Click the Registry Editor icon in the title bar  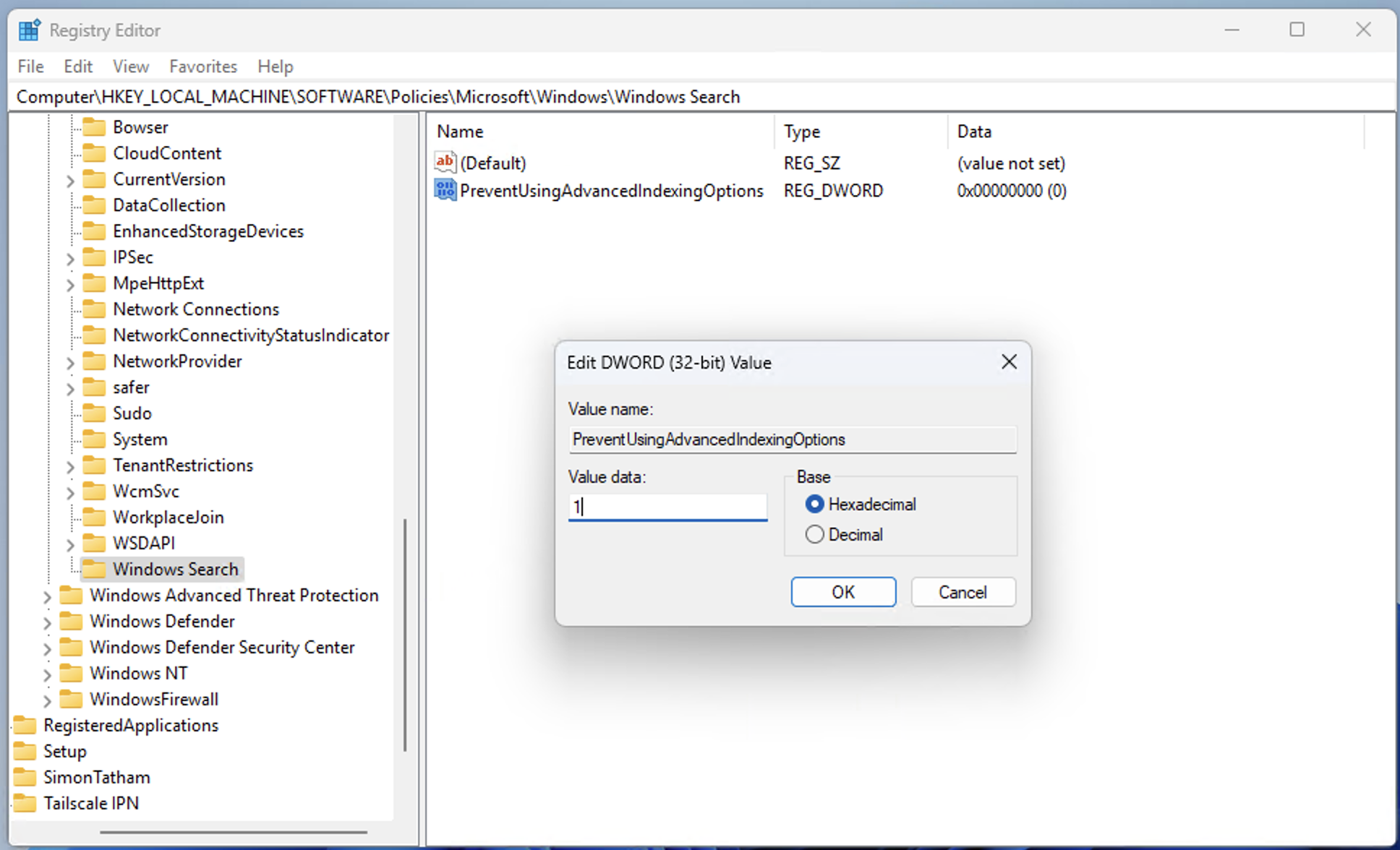(x=29, y=30)
